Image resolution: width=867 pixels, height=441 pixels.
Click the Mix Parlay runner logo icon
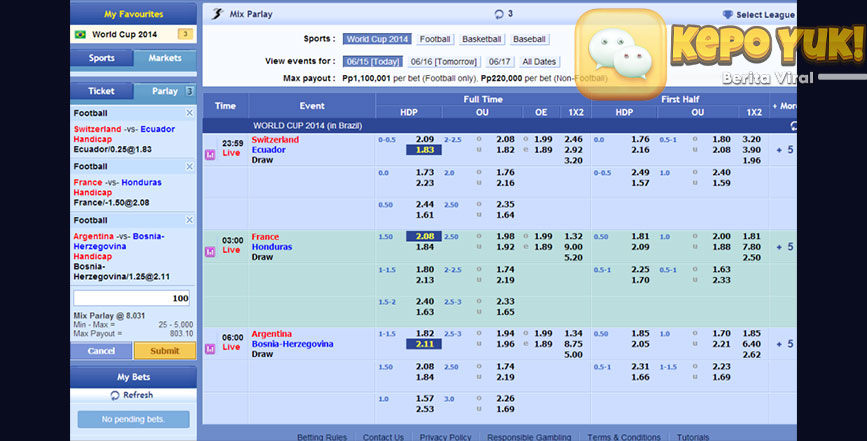[x=217, y=14]
